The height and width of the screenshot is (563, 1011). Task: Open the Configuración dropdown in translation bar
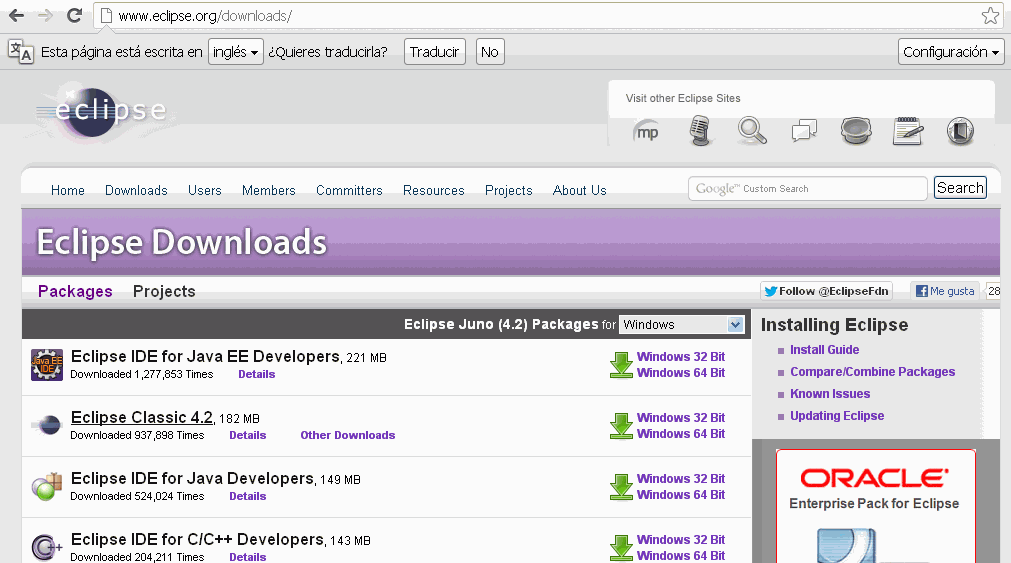951,52
